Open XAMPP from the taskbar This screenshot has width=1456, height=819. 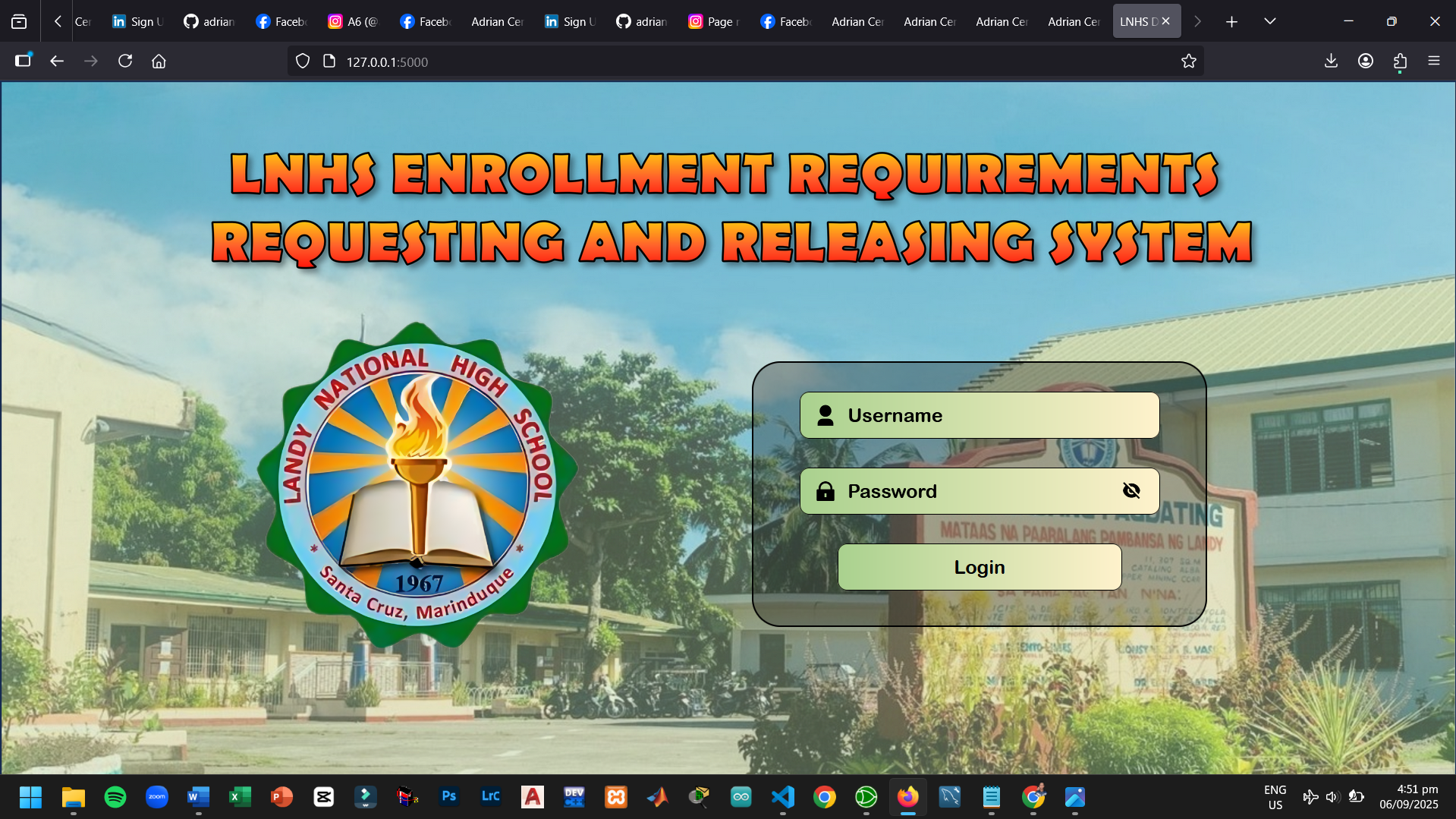[616, 797]
